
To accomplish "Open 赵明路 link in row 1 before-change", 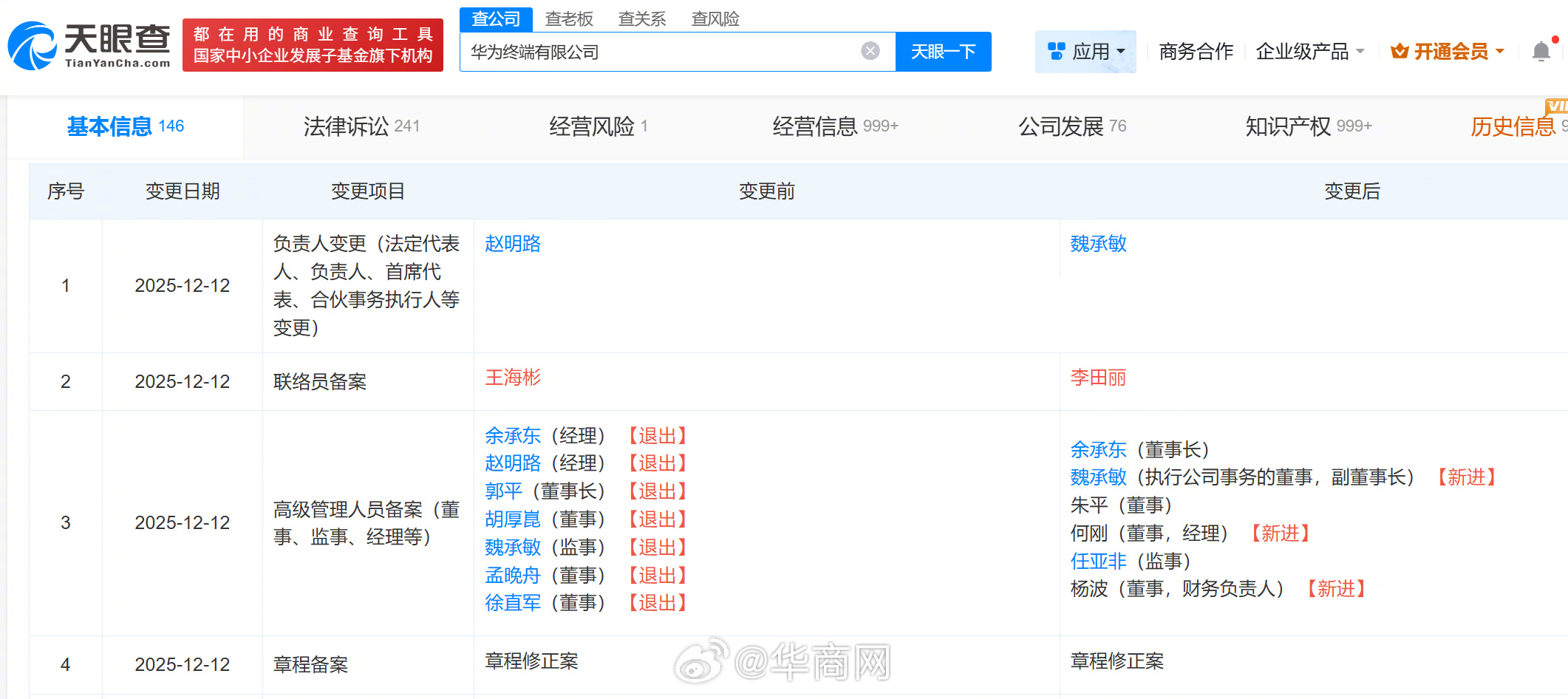I will (x=513, y=244).
